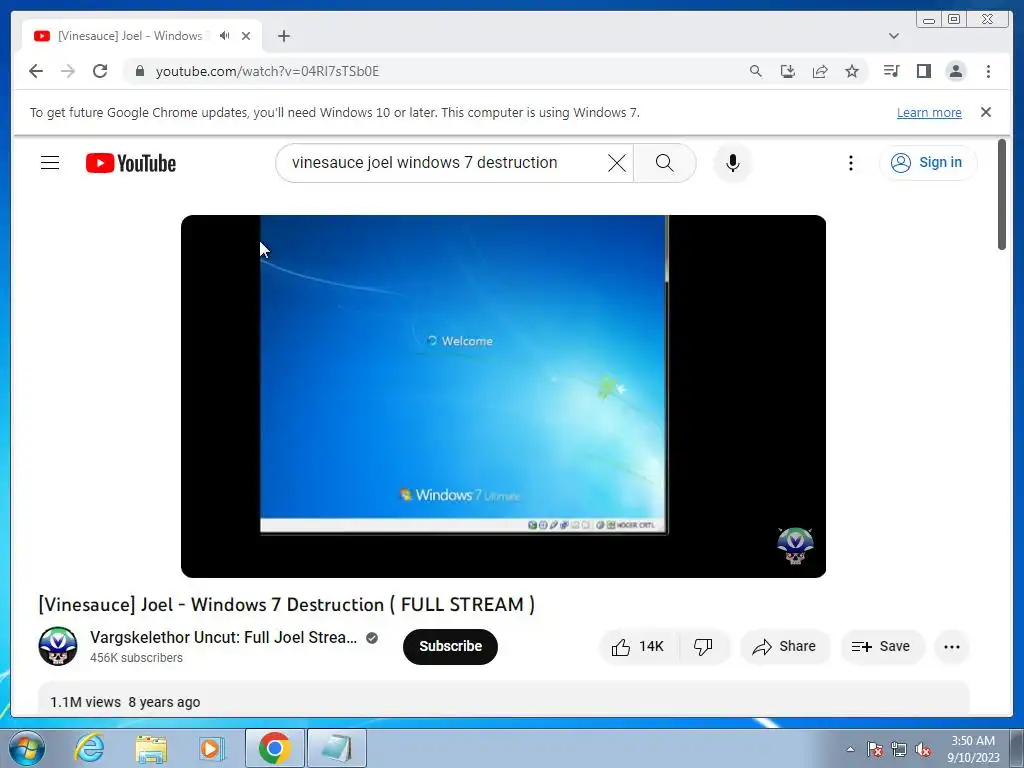Click the forward navigation arrow

click(68, 71)
